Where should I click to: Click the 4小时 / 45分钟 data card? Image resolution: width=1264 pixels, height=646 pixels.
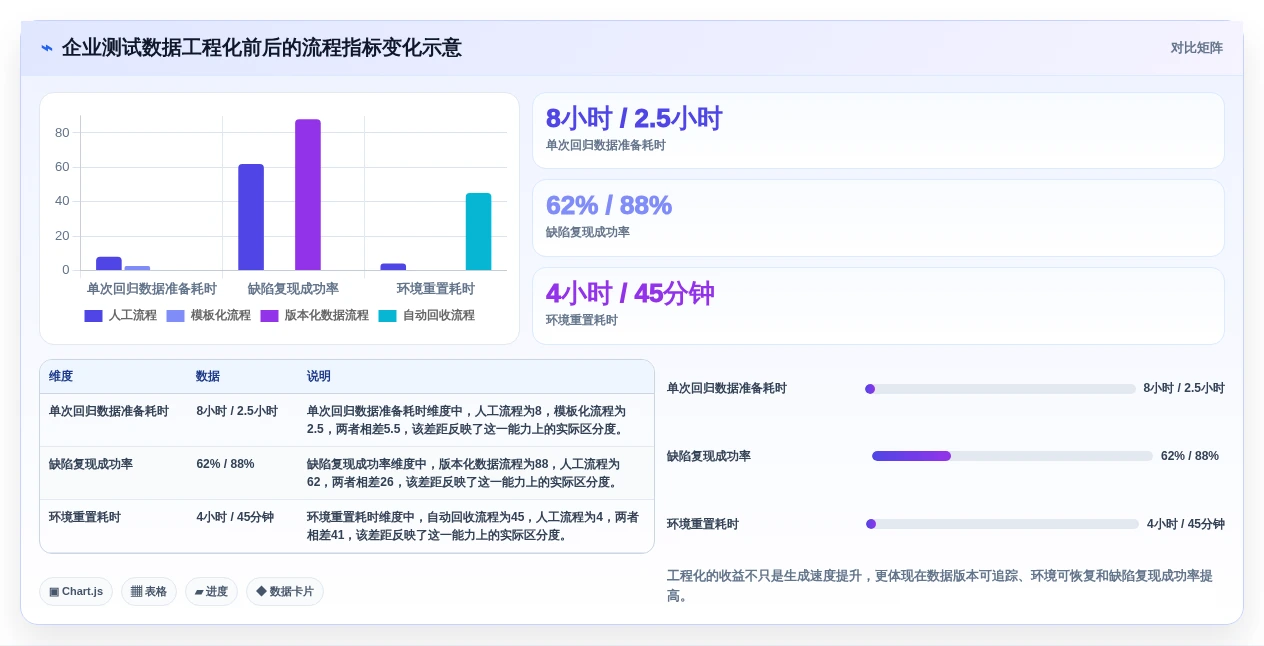(878, 306)
